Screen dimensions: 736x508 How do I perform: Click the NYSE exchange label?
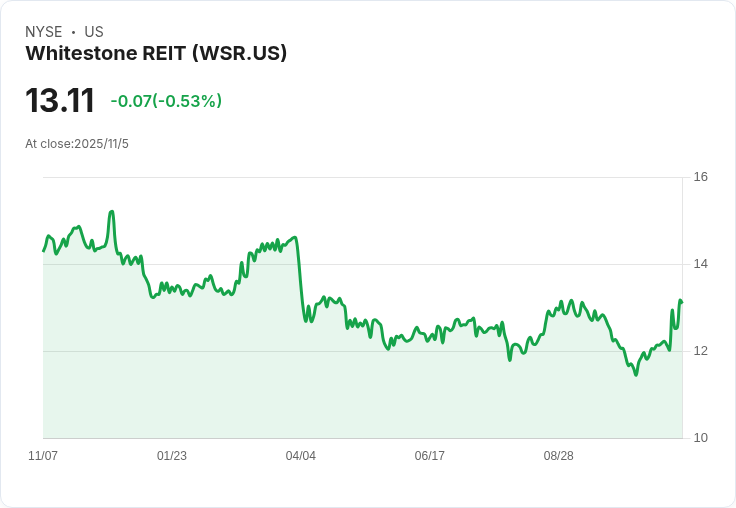tap(44, 32)
